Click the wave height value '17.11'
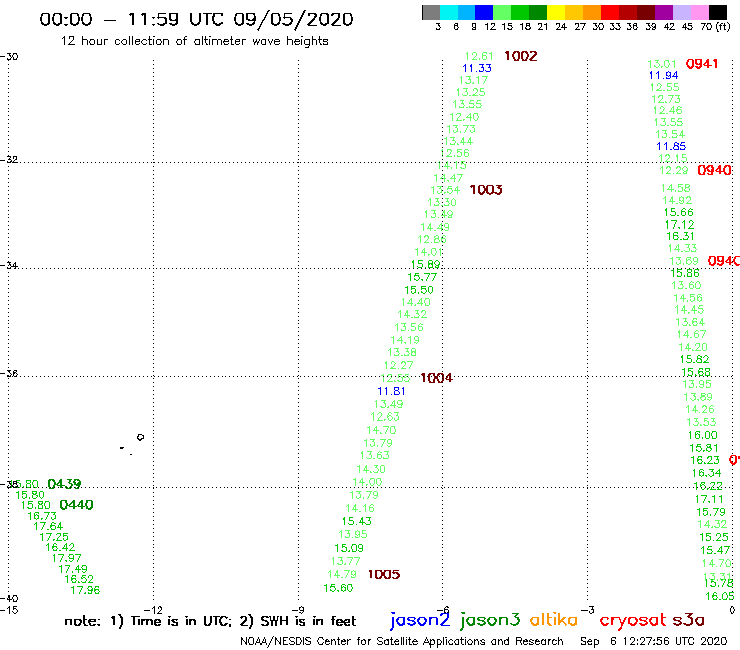 [x=709, y=499]
